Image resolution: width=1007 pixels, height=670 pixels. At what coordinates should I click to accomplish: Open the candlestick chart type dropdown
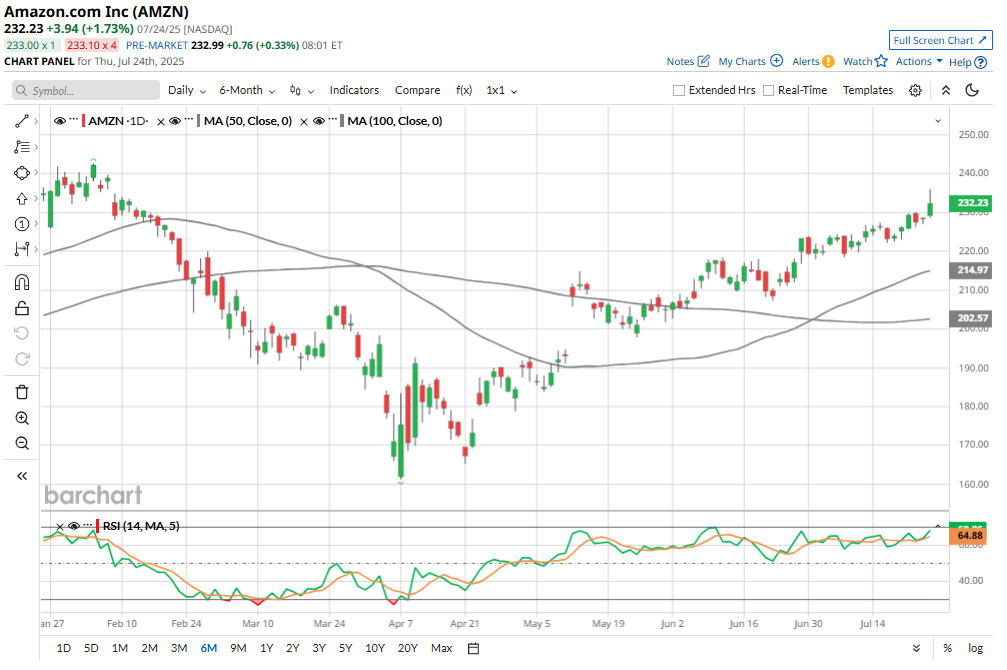pyautogui.click(x=301, y=91)
